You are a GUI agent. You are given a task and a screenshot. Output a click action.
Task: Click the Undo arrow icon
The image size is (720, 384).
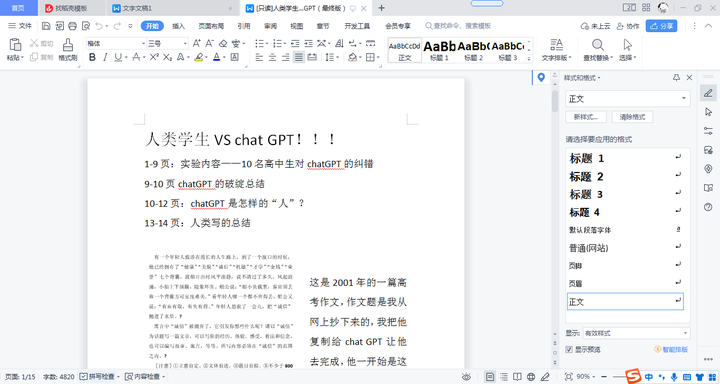point(99,26)
